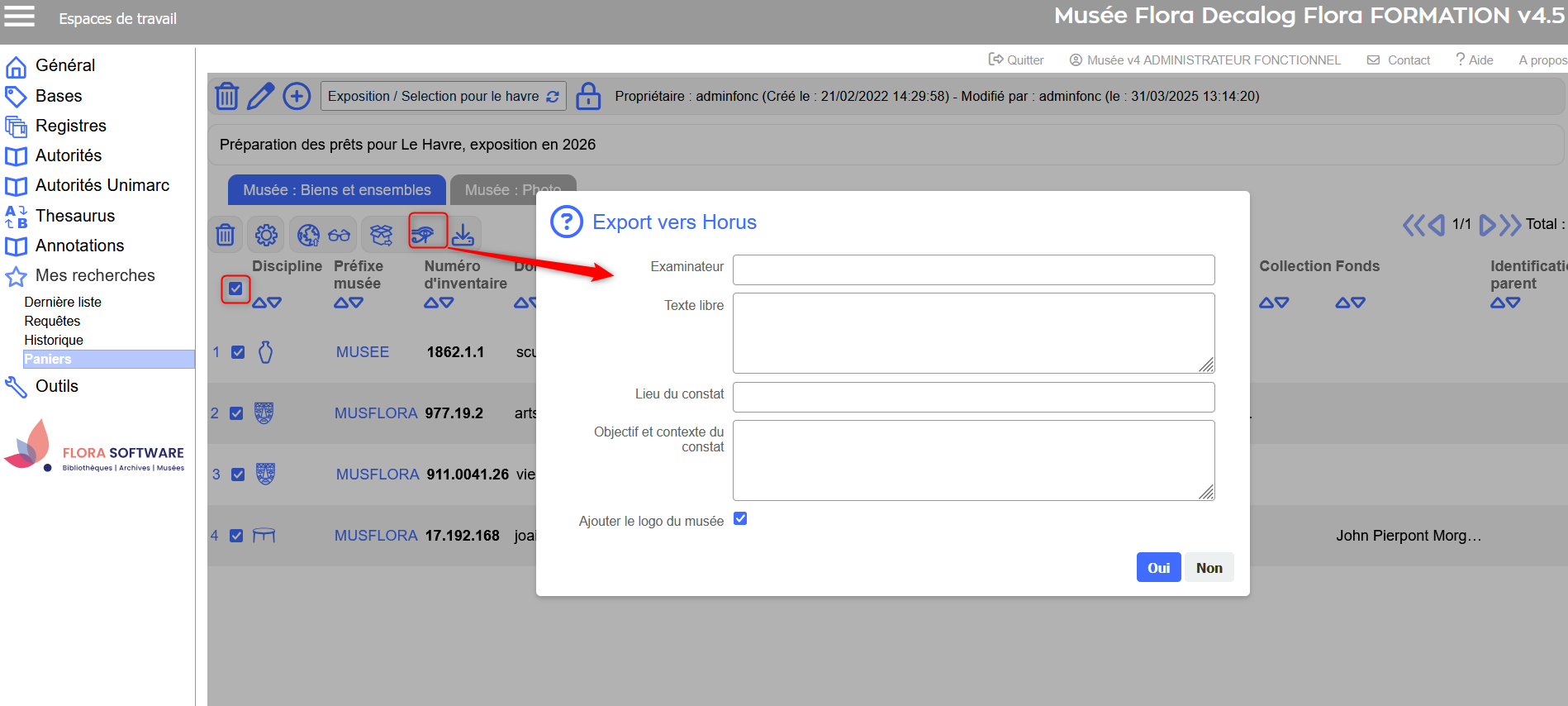1568x706 pixels.
Task: Uncheck 'Ajouter le logo du musée' checkbox
Action: pyautogui.click(x=740, y=518)
